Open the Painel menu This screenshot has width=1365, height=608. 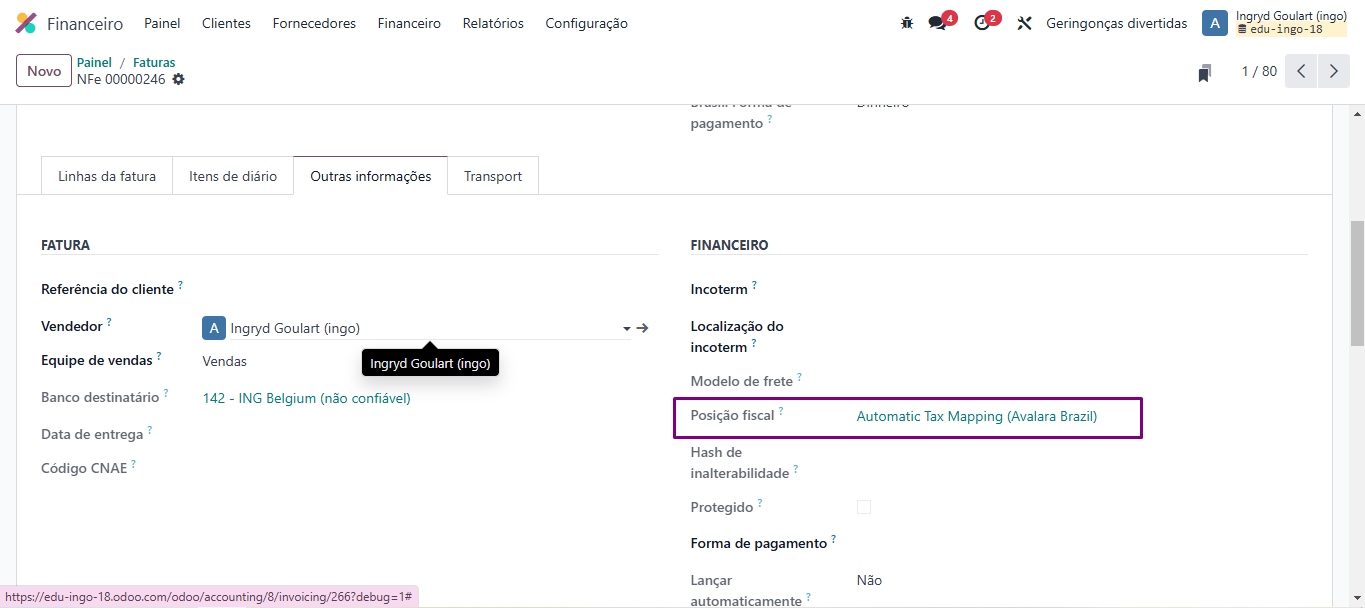[x=162, y=23]
